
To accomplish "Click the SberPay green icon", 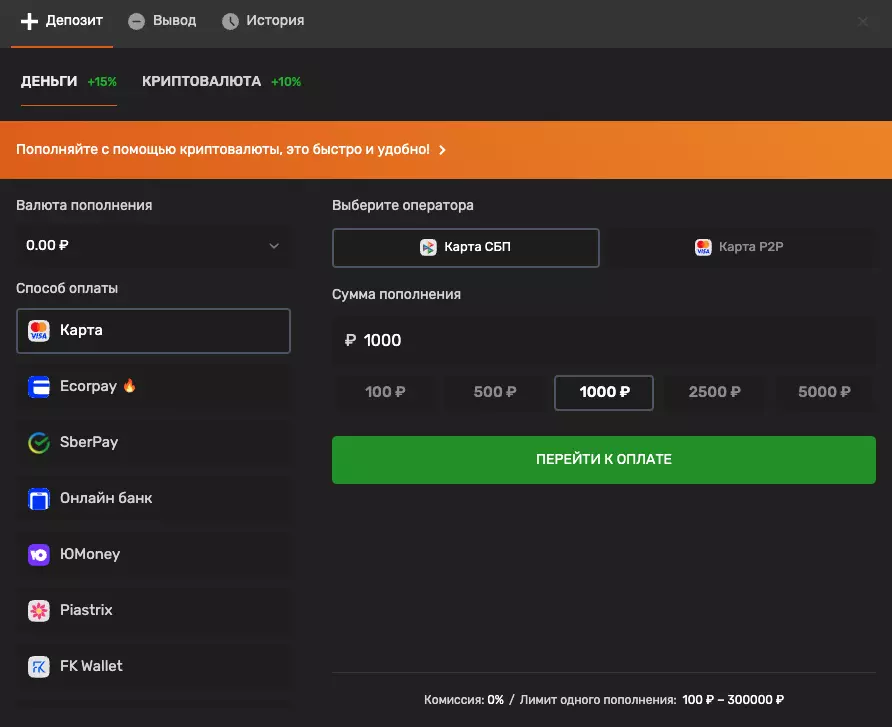I will coord(38,442).
